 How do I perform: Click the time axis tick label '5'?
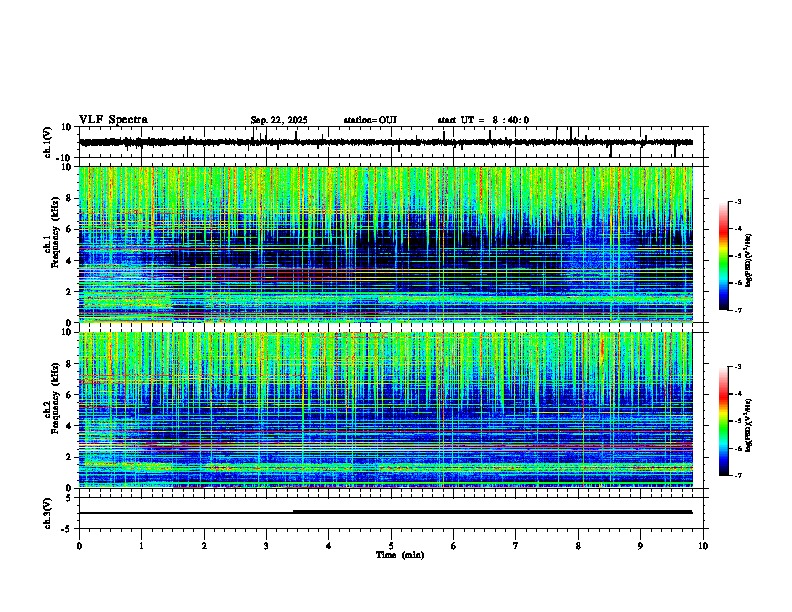click(x=391, y=546)
